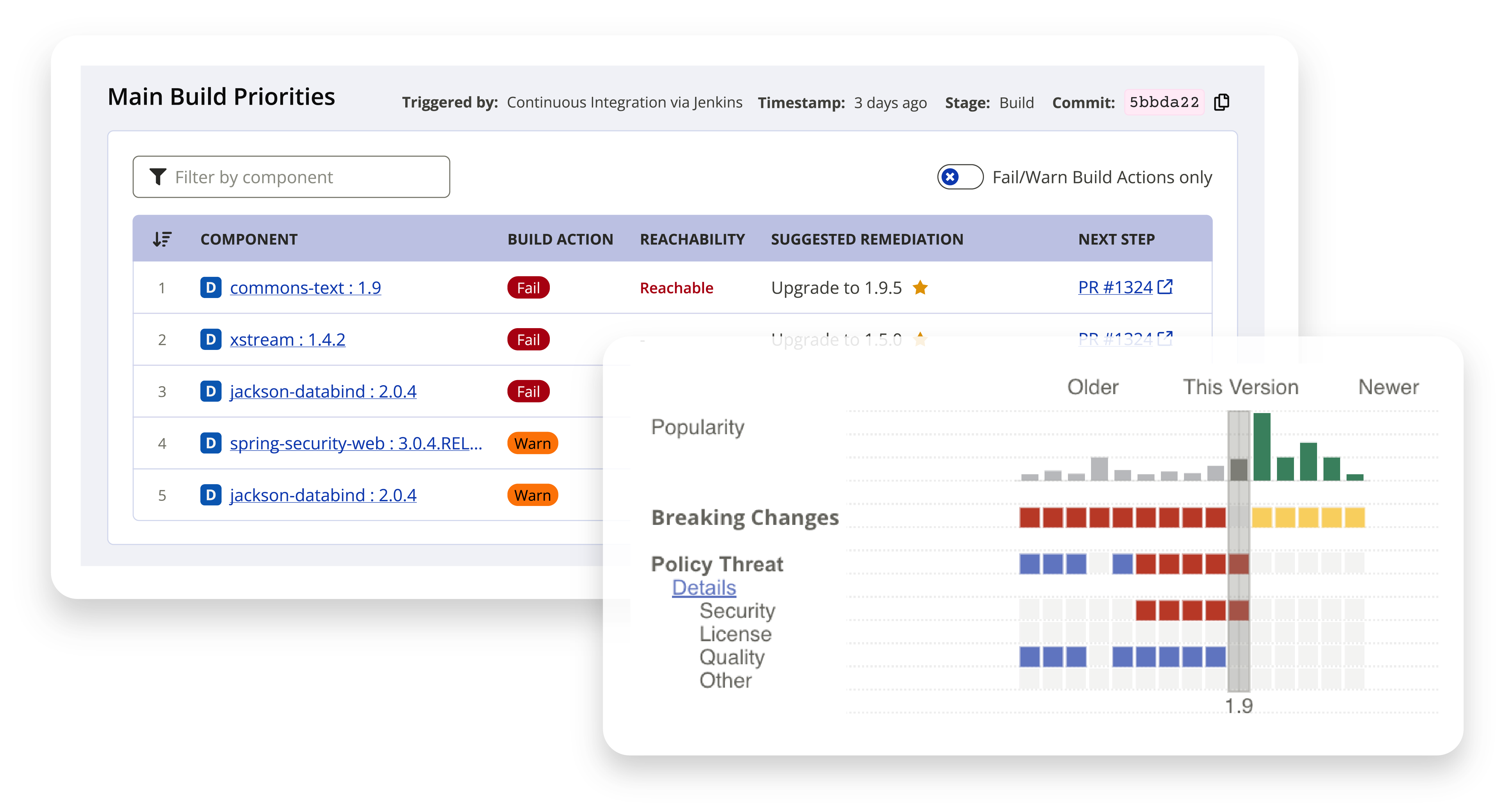Open row 3 jackson-databind : 2.0.4 link
The image size is (1503, 812).
pyautogui.click(x=323, y=391)
